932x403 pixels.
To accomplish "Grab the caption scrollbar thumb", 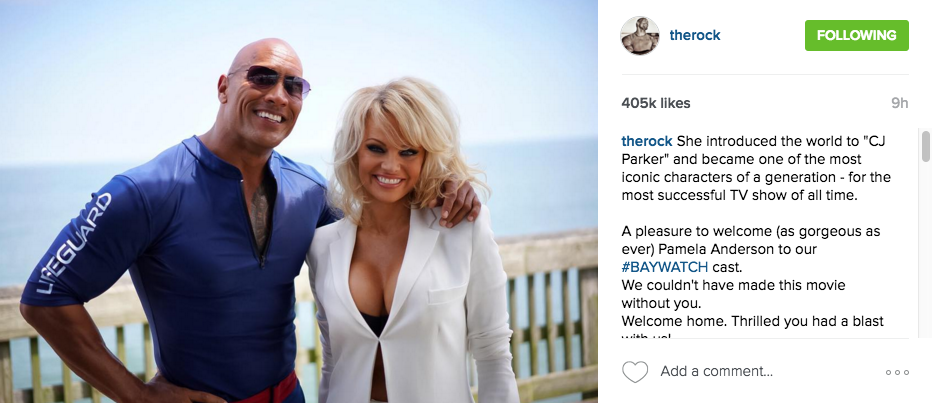I will pyautogui.click(x=925, y=146).
